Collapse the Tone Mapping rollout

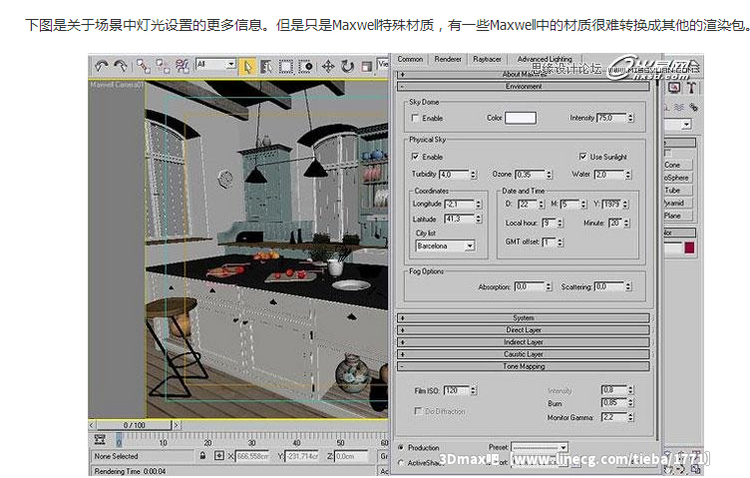click(x=524, y=366)
